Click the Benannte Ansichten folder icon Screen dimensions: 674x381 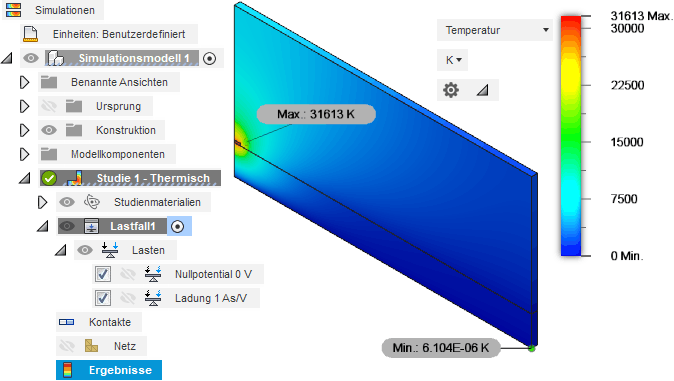[x=49, y=82]
